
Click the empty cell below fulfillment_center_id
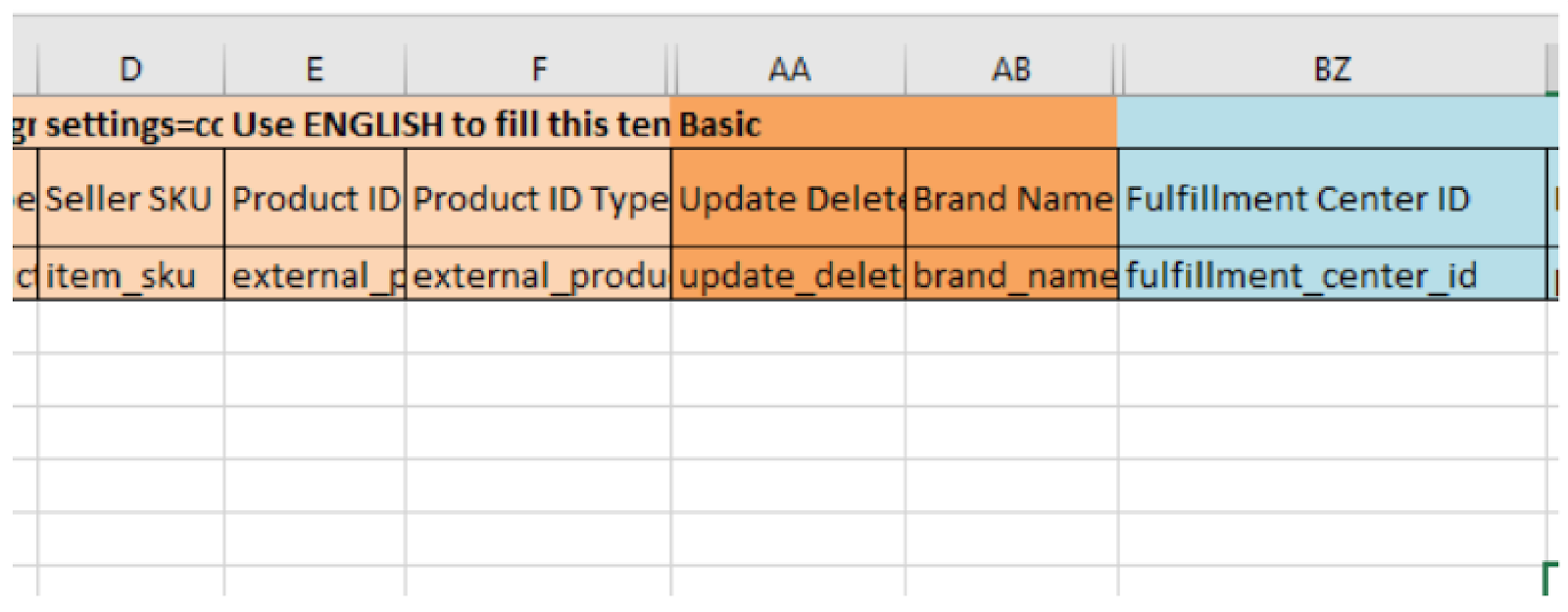[x=1332, y=326]
